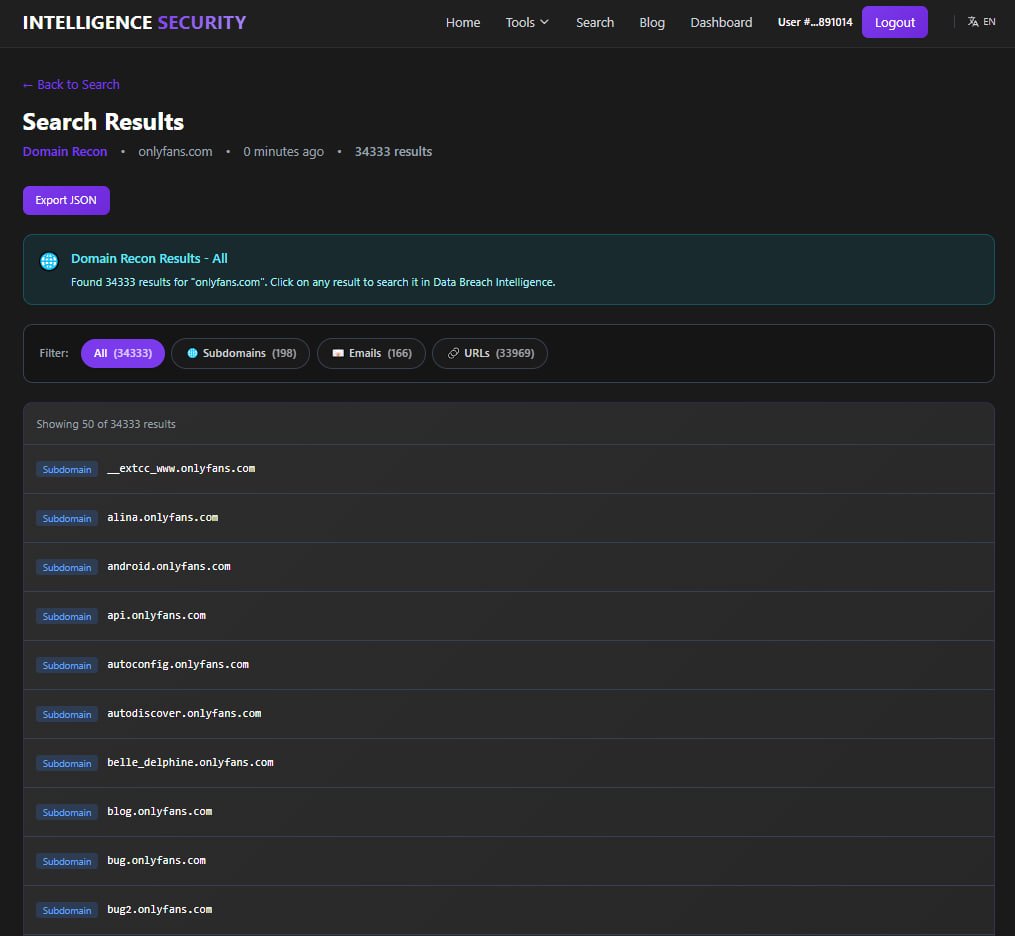Screen dimensions: 1015x936
Task: Click autodiscover.onlyfans.com result
Action: click(509, 714)
